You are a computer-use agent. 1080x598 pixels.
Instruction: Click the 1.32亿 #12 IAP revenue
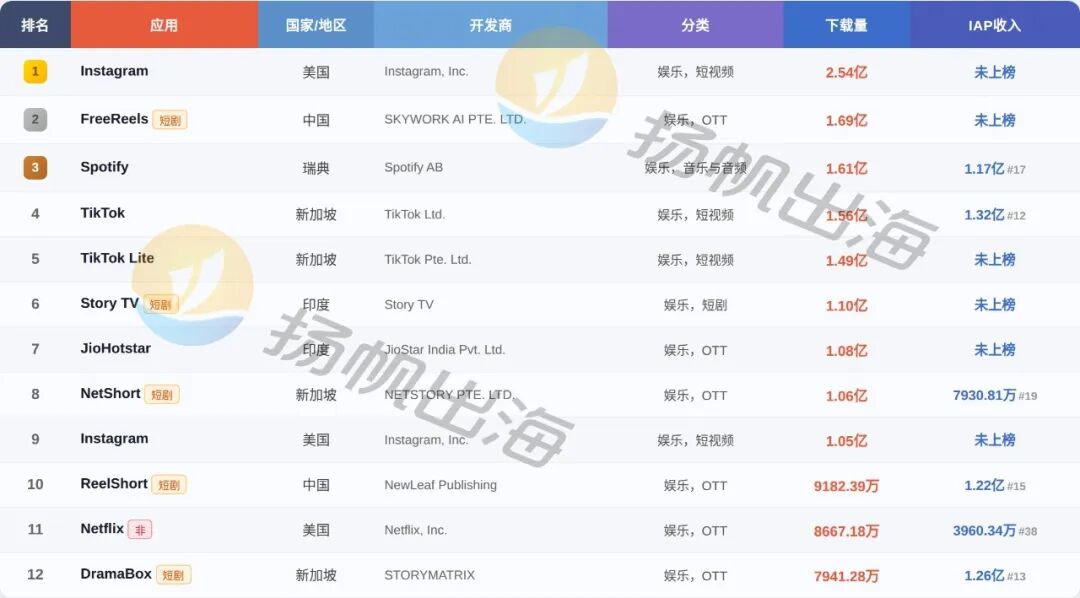coord(995,215)
